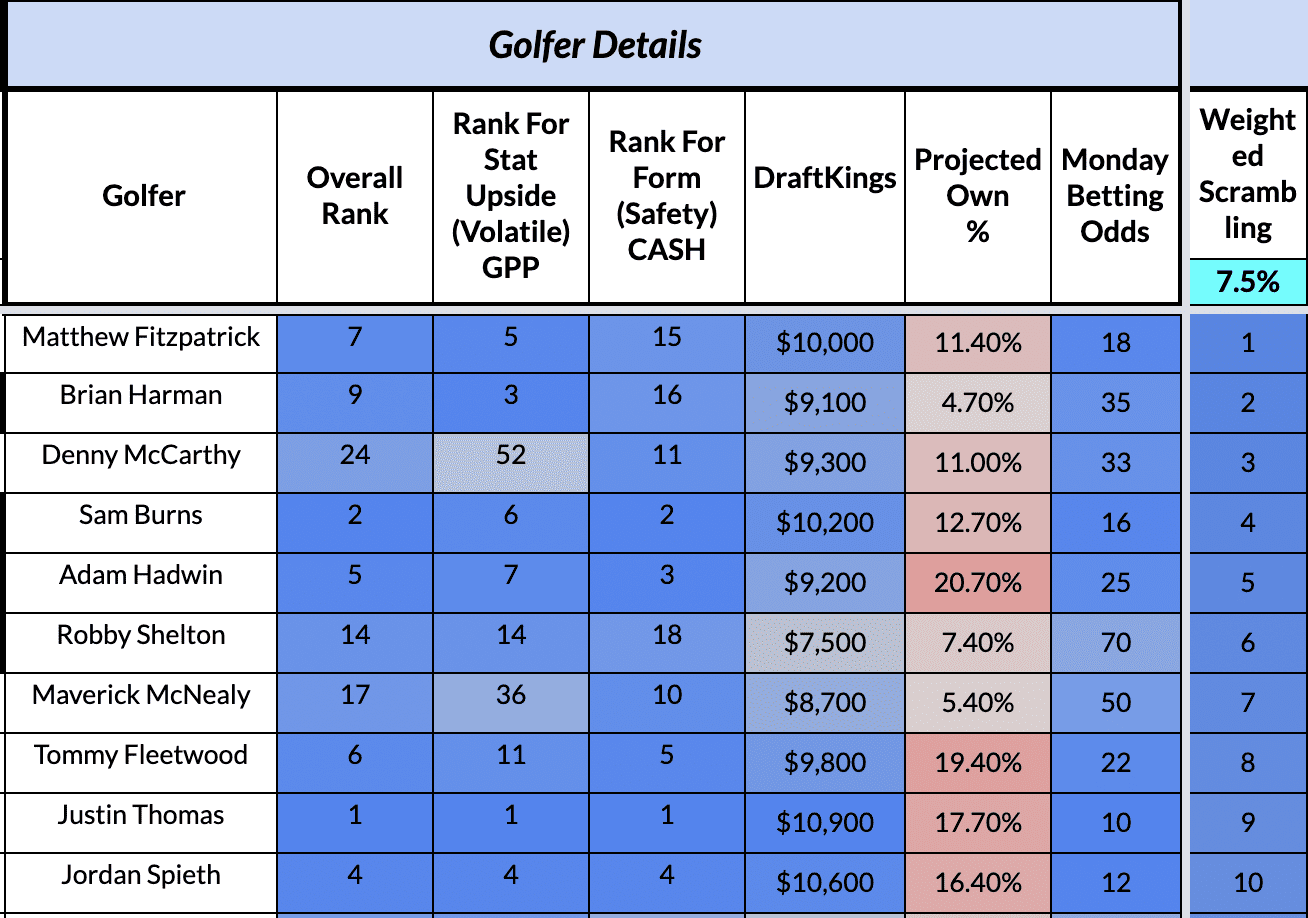Select Maverick McNealy's $8,700 salary cell

click(825, 703)
